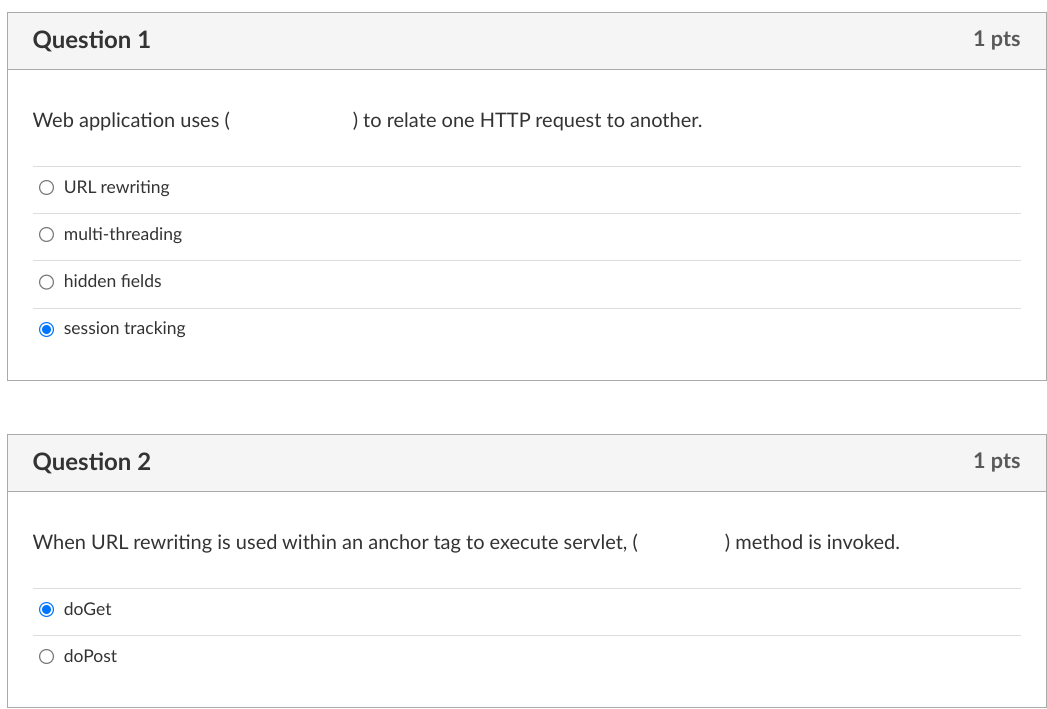Click the Question 1 heading
This screenshot has height=709, width=1047.
(x=91, y=40)
